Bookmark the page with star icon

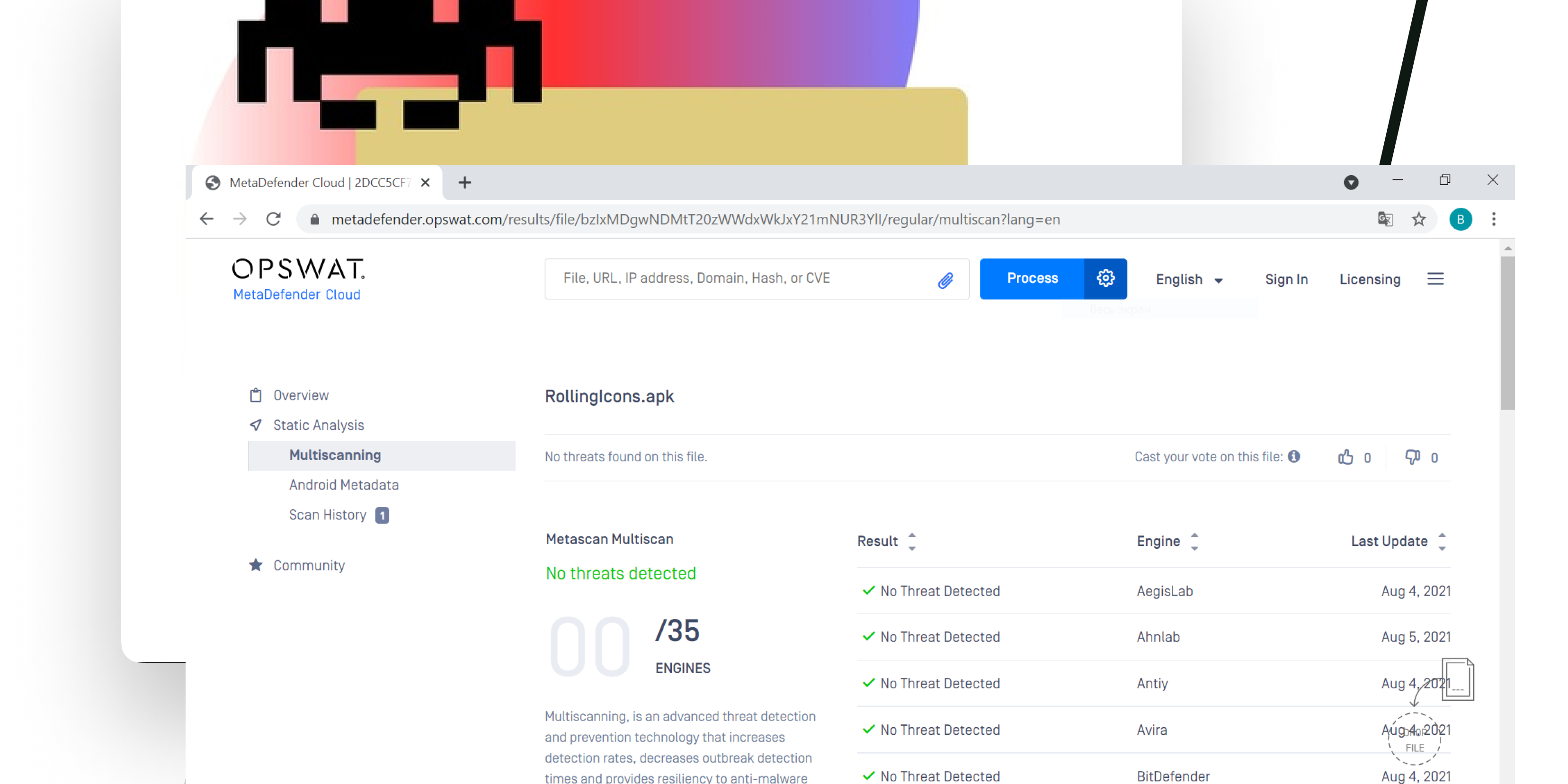[x=1419, y=219]
